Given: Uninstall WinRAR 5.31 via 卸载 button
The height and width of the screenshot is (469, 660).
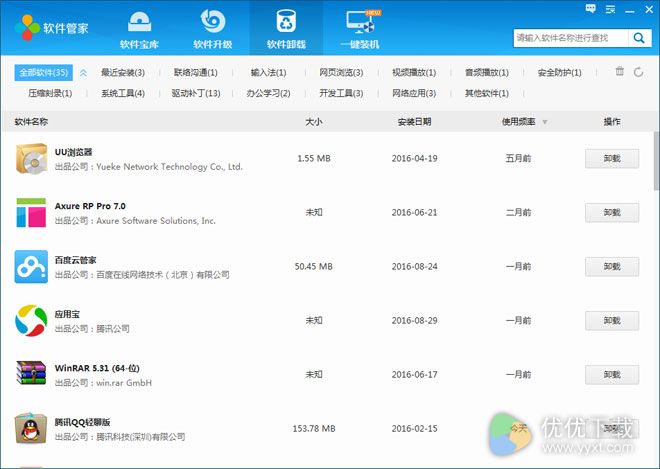Looking at the screenshot, I should [612, 374].
